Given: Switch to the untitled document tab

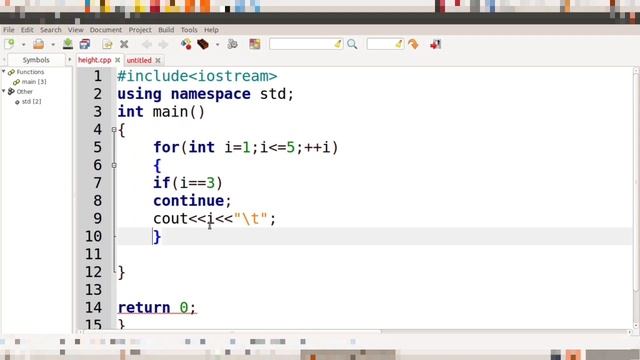Looking at the screenshot, I should pos(139,60).
